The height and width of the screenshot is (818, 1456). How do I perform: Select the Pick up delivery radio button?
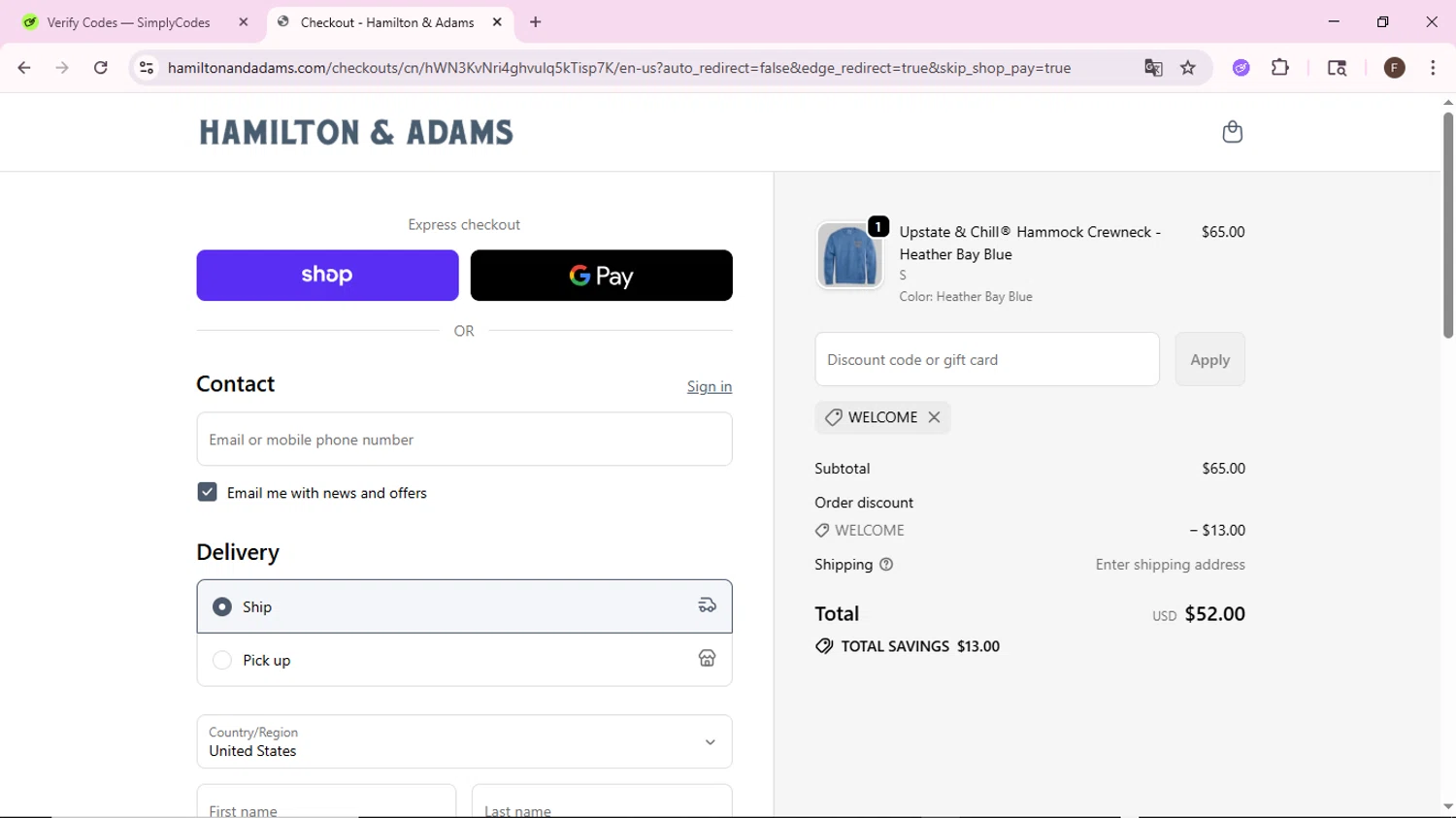(x=222, y=660)
